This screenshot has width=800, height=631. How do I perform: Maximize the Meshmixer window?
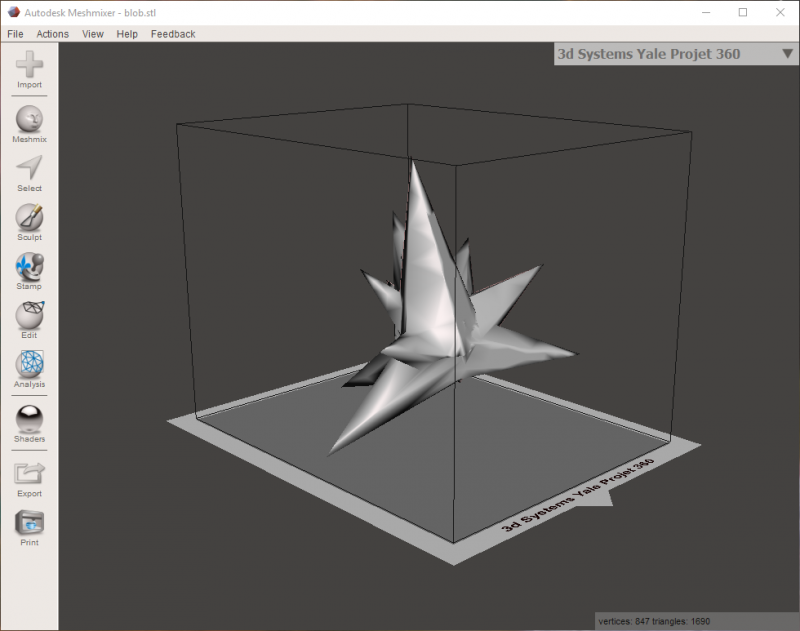coord(743,13)
